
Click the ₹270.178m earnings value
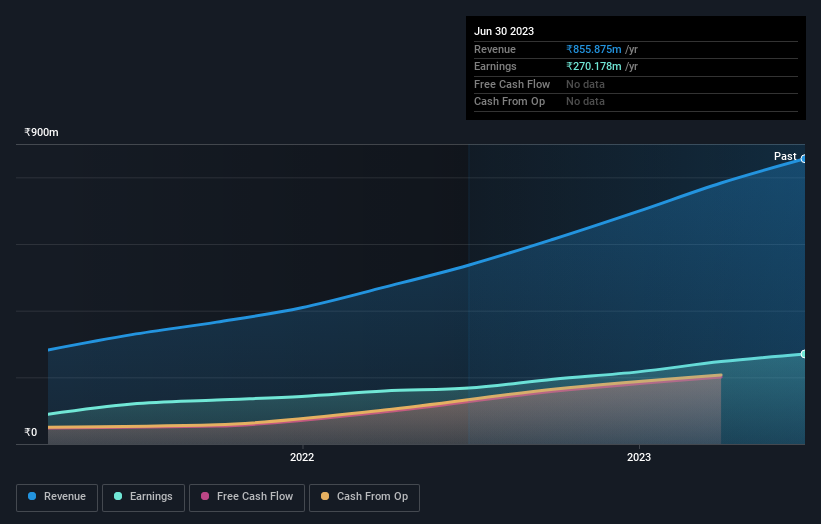tap(594, 66)
